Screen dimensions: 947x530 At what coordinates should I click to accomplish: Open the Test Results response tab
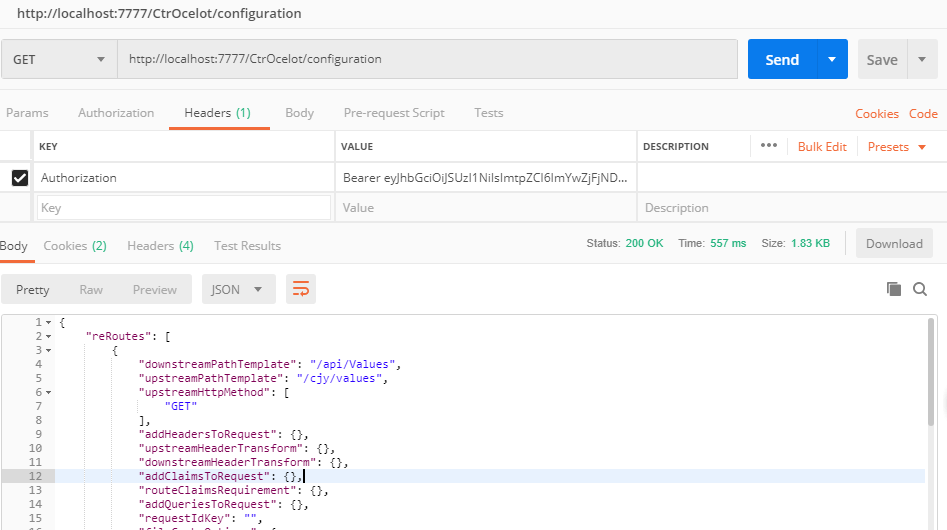[247, 246]
